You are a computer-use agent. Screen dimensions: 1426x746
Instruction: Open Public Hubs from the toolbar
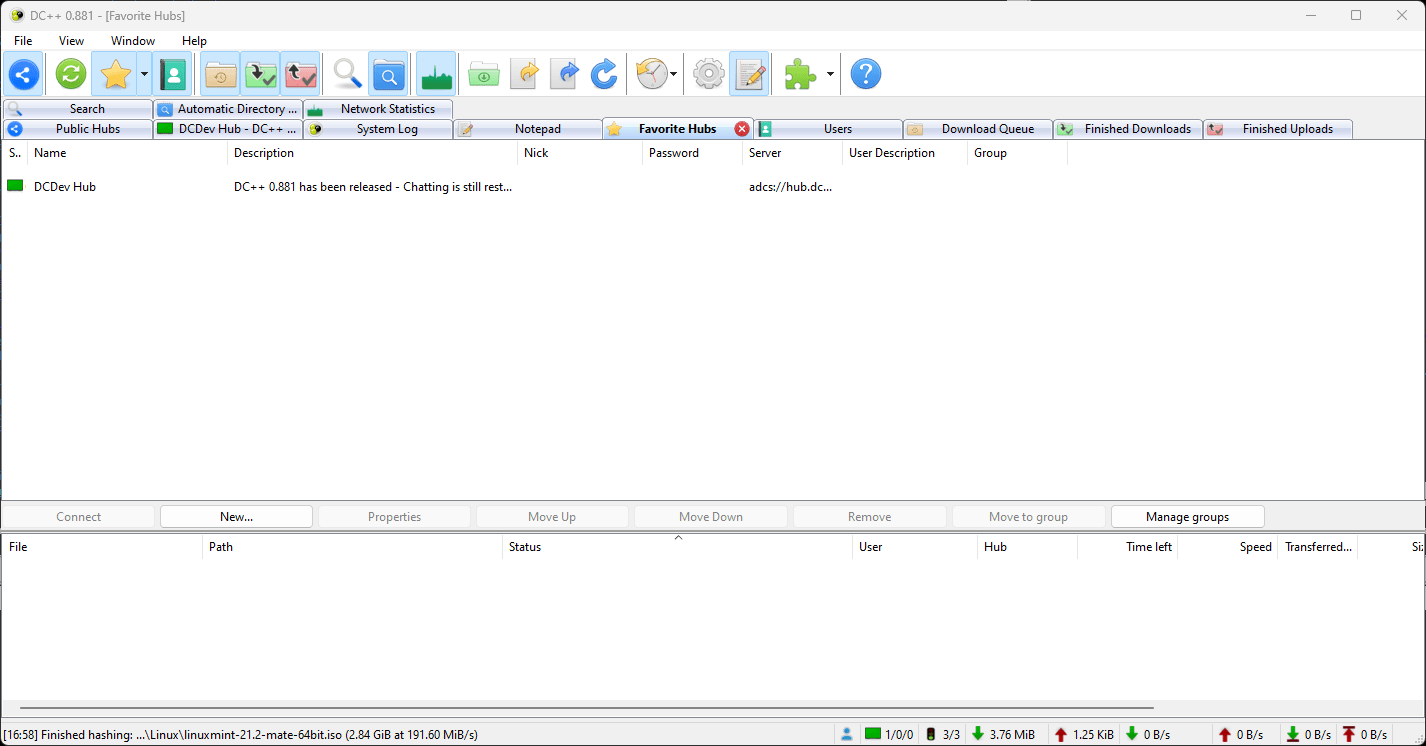click(24, 74)
